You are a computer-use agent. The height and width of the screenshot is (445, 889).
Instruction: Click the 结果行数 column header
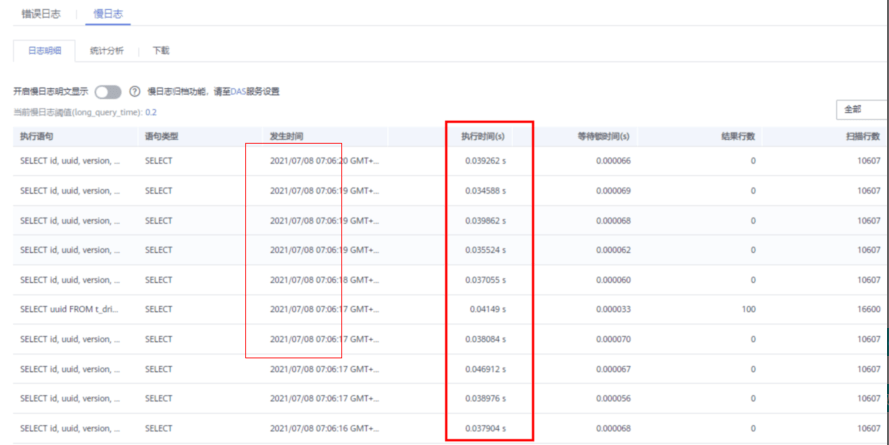738,135
